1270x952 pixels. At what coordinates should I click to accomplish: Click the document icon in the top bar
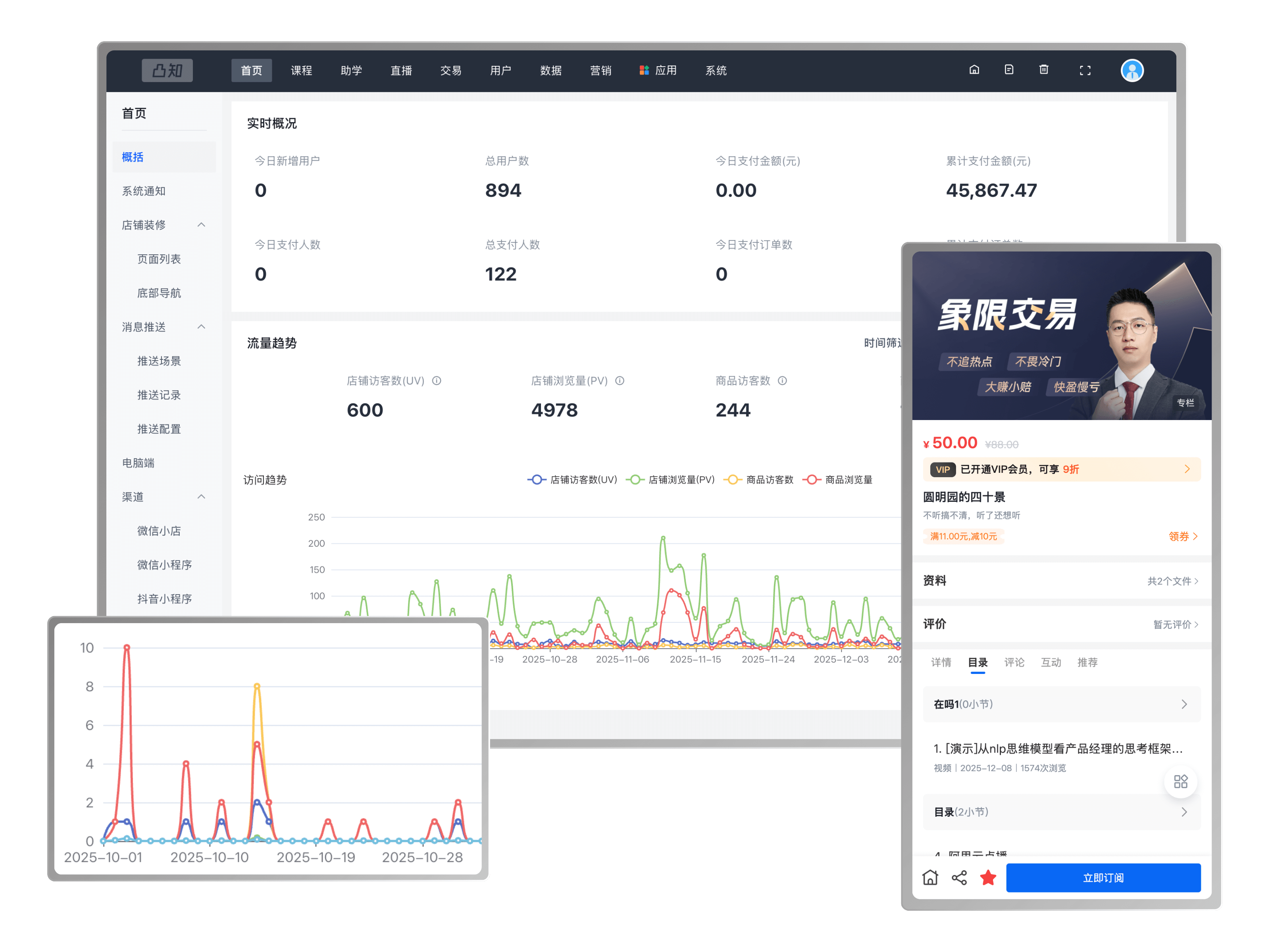[1009, 70]
